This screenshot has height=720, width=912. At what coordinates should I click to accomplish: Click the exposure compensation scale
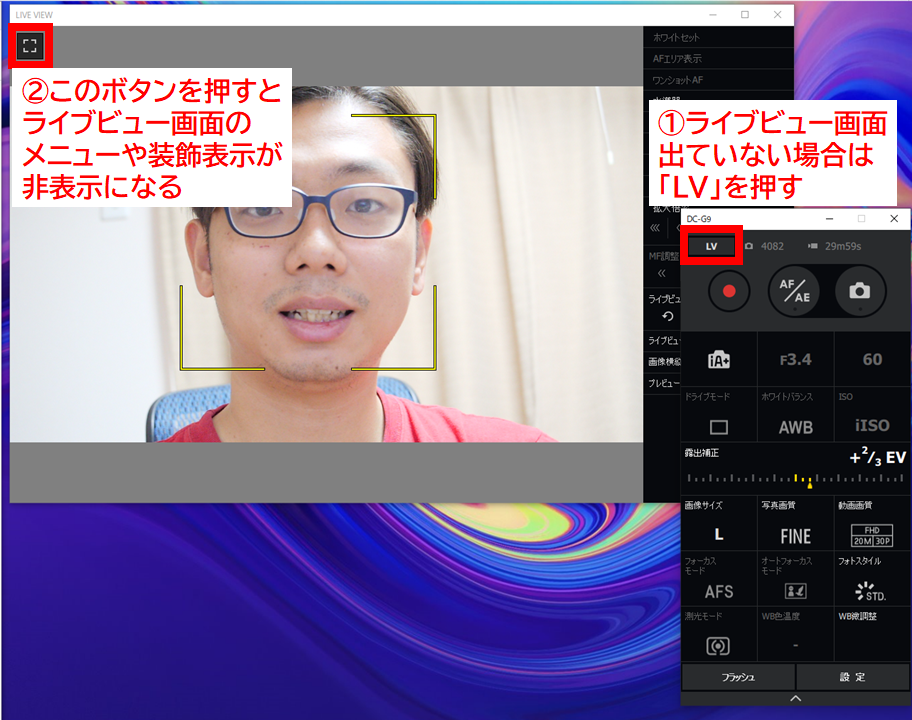click(795, 479)
